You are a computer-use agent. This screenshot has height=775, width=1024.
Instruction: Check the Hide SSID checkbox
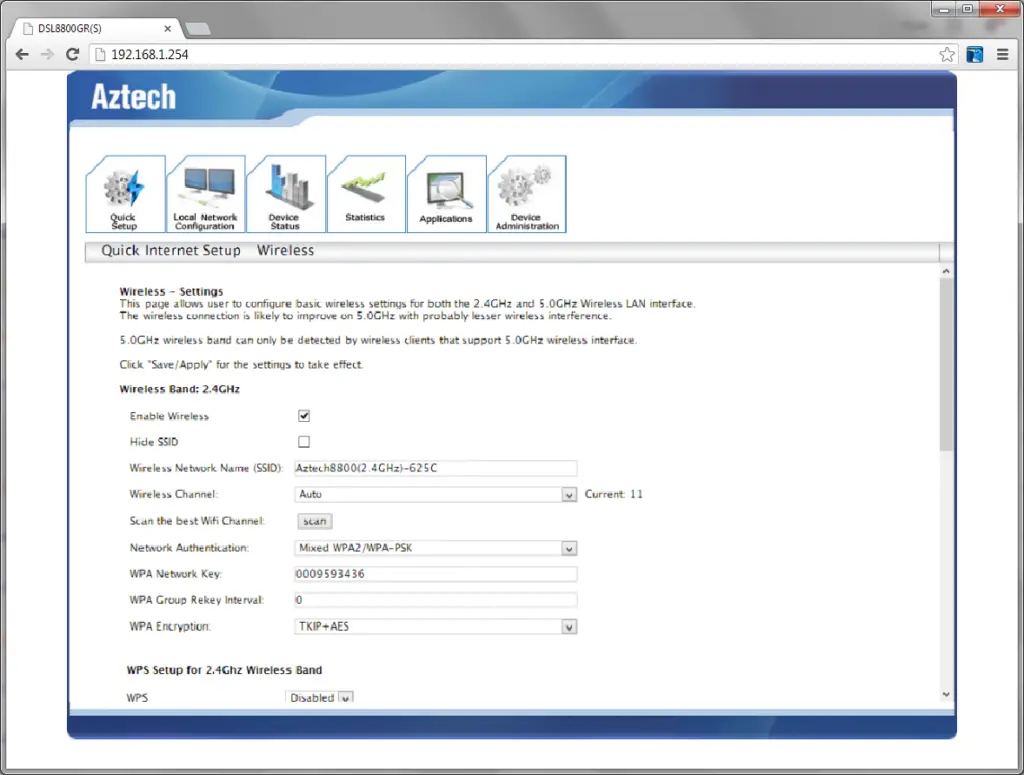tap(304, 442)
